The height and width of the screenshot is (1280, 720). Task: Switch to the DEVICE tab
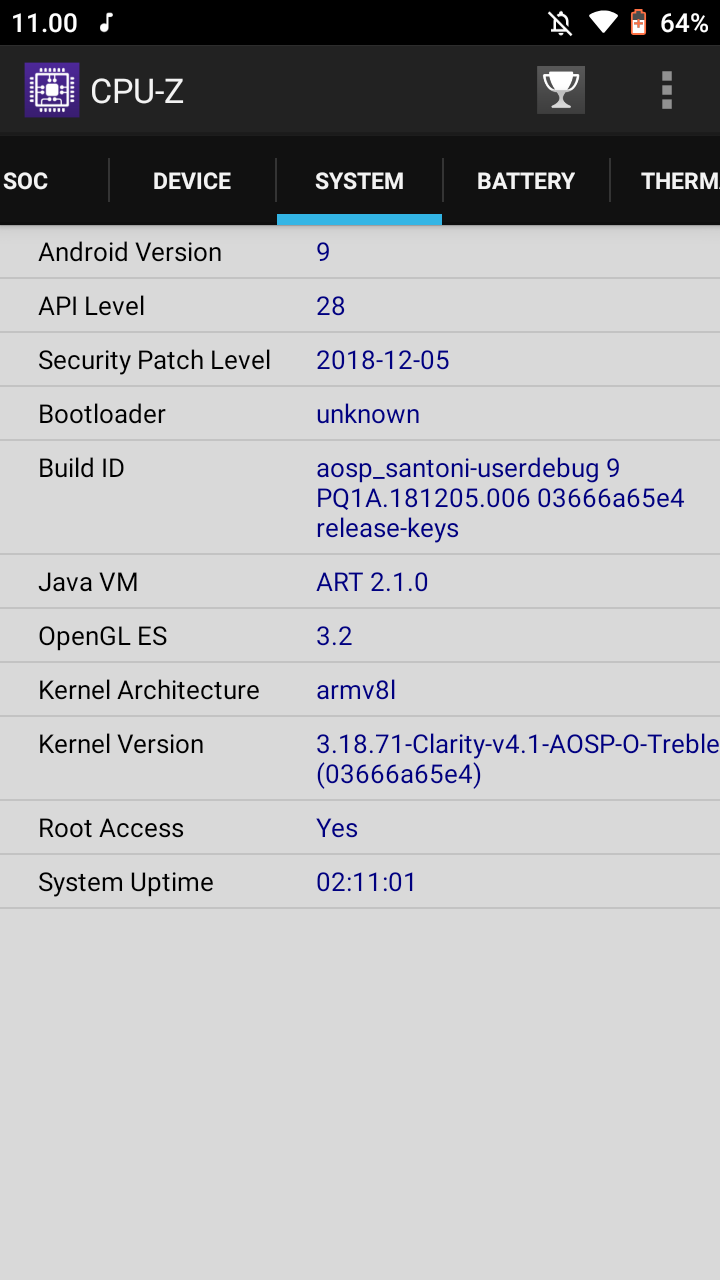[192, 181]
